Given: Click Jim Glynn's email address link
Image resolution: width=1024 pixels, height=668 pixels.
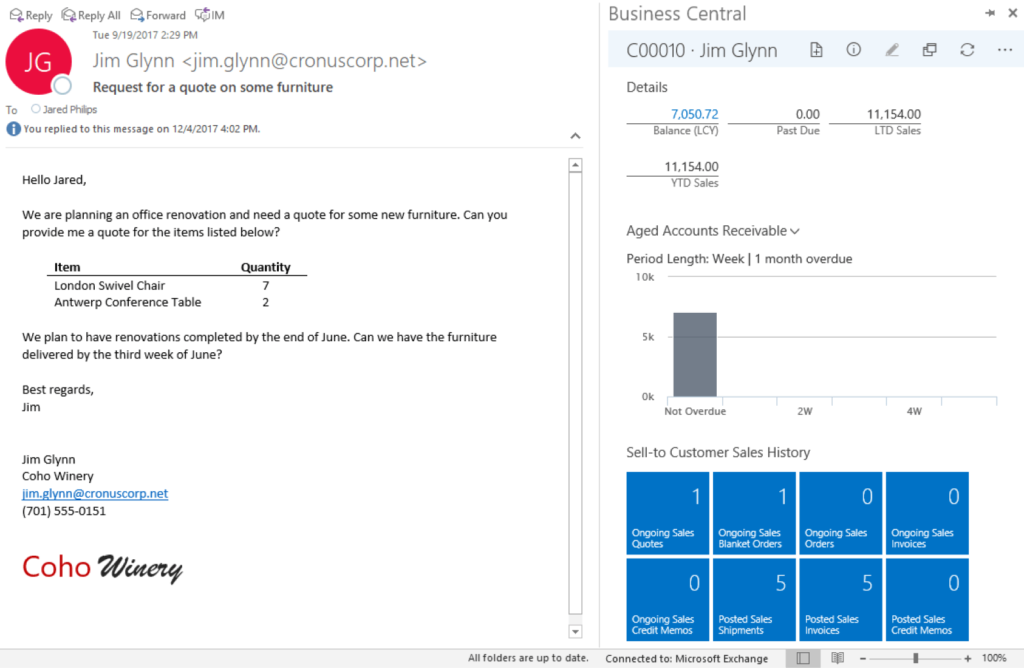Looking at the screenshot, I should [94, 493].
